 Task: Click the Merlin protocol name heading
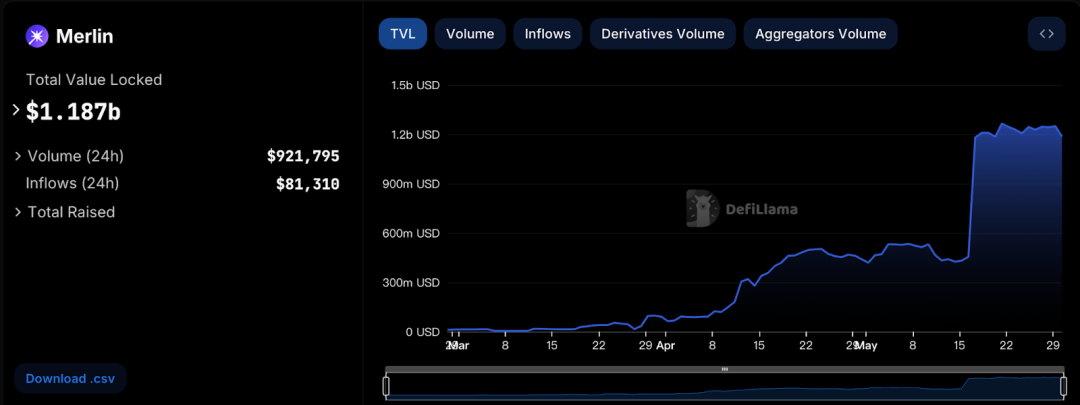tap(84, 37)
